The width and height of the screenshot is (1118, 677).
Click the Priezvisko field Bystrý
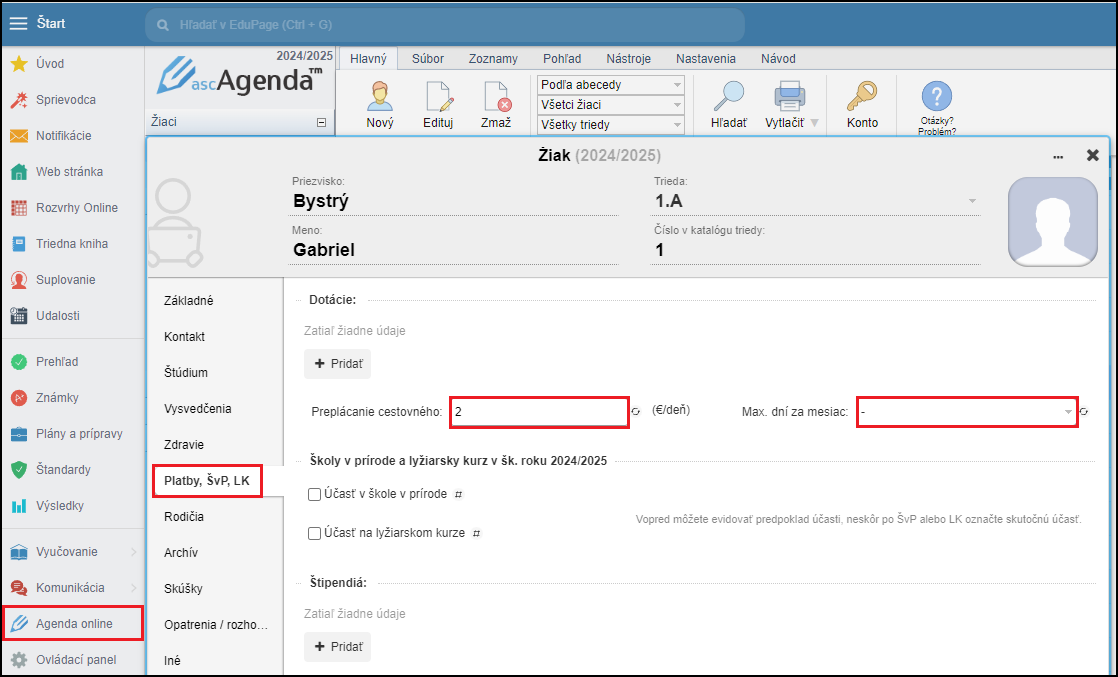pyautogui.click(x=454, y=201)
